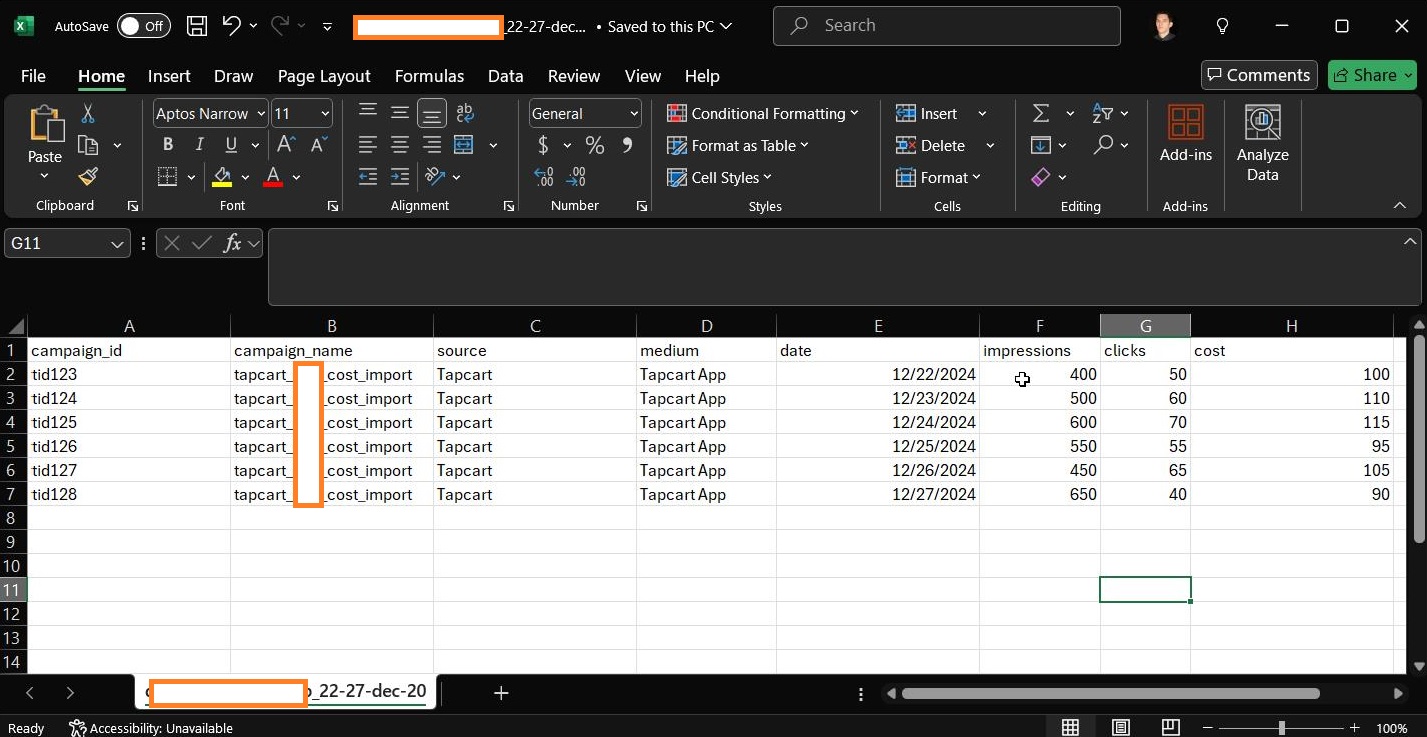Align text right
Screen dimensions: 1427x737
coord(432,145)
